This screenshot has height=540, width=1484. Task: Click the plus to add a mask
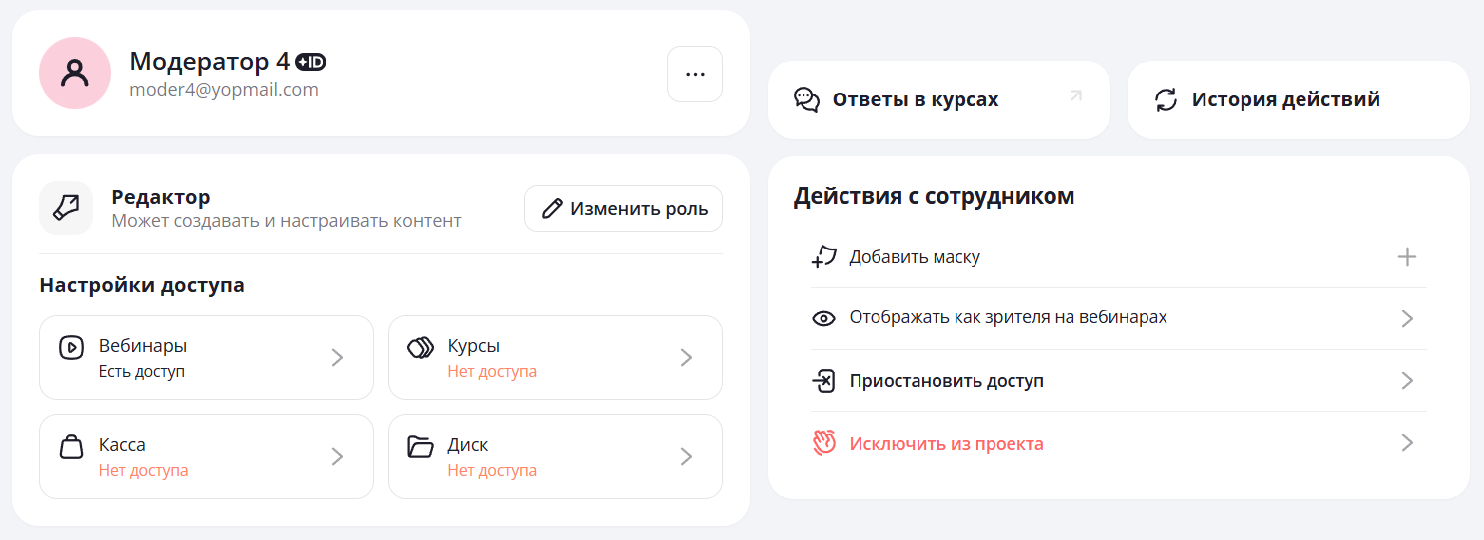1406,257
